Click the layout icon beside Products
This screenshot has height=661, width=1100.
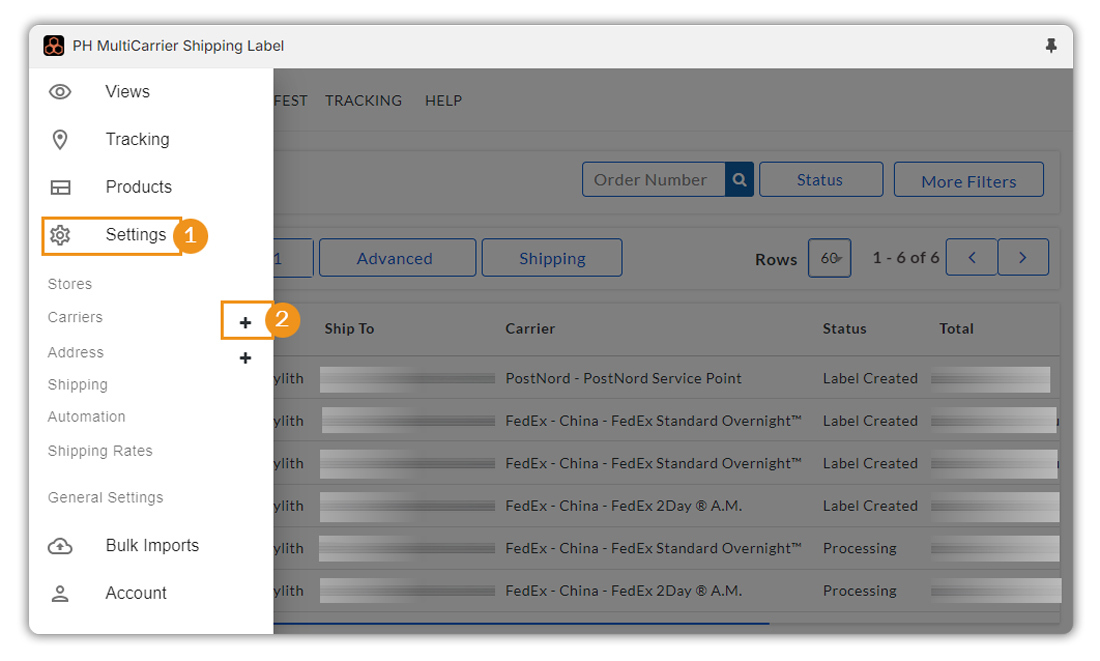[60, 187]
